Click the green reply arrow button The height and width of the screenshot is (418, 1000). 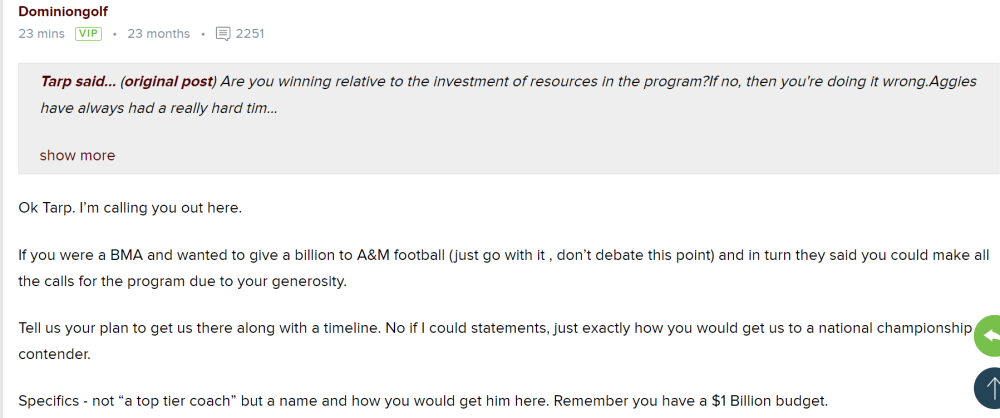click(988, 336)
